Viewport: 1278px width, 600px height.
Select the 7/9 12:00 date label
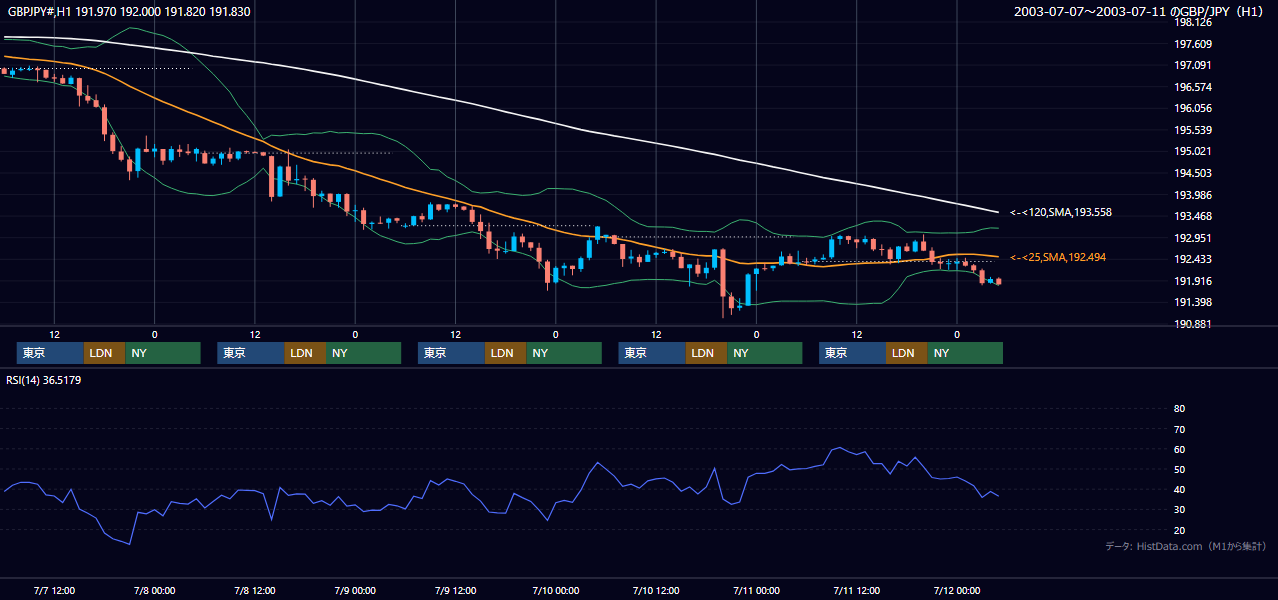(x=455, y=590)
